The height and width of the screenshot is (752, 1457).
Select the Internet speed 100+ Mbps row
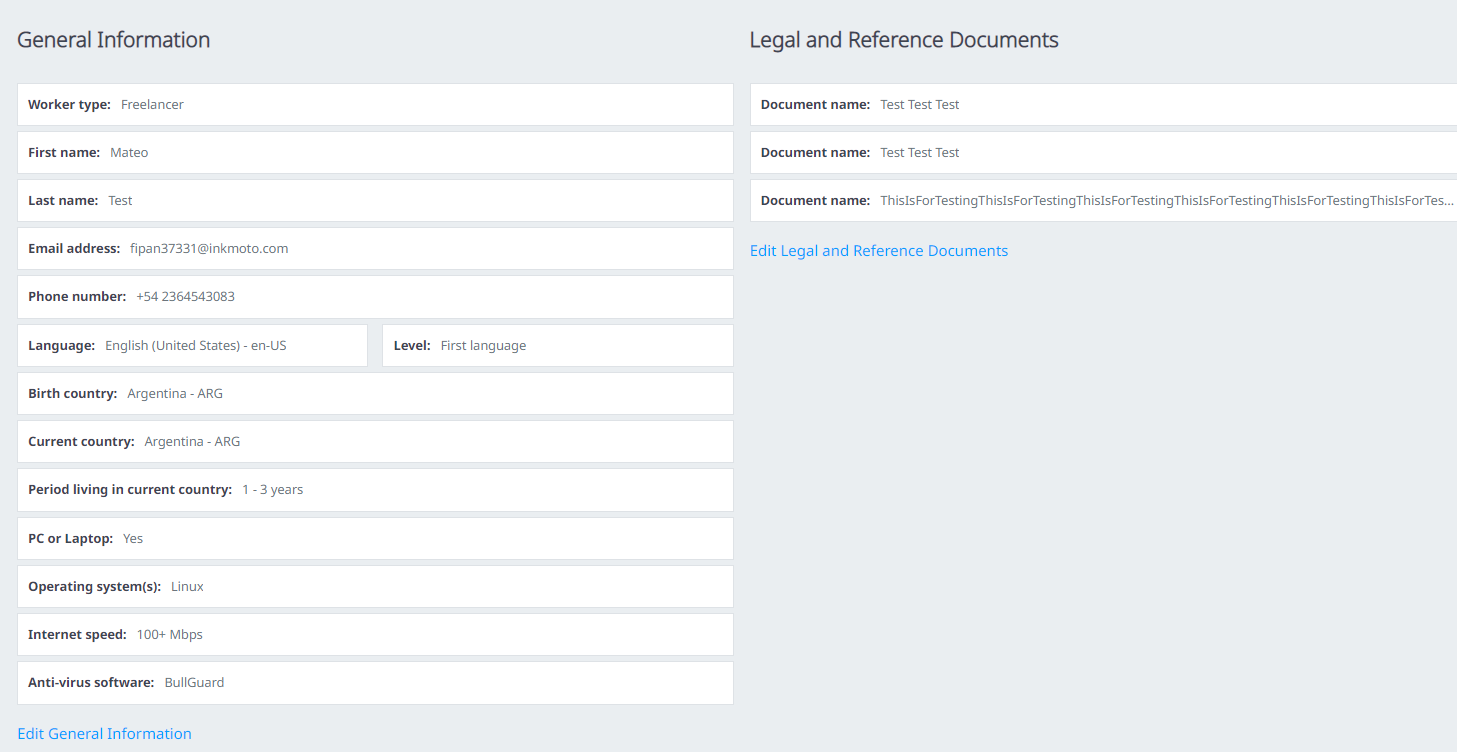pos(375,635)
